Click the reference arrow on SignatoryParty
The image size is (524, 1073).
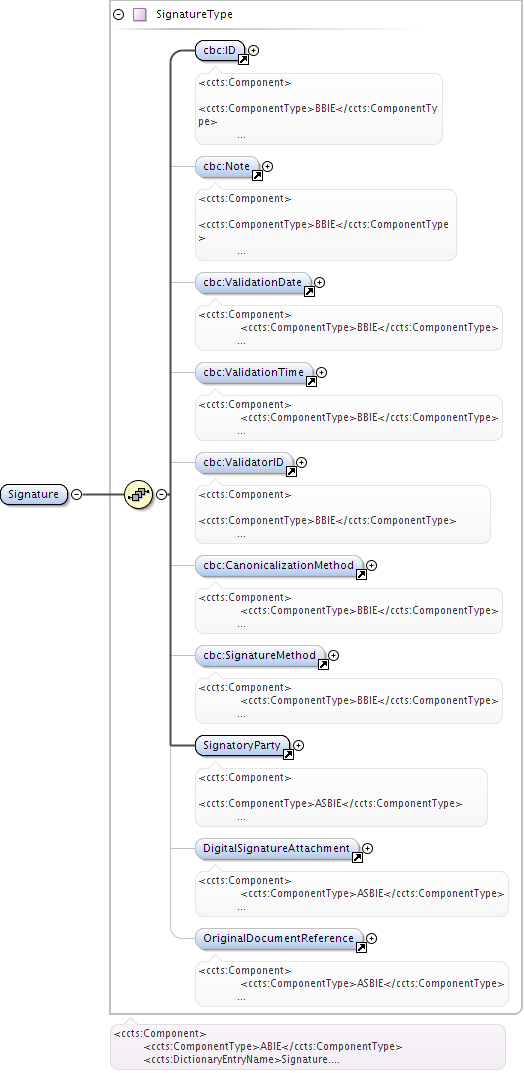click(x=288, y=755)
